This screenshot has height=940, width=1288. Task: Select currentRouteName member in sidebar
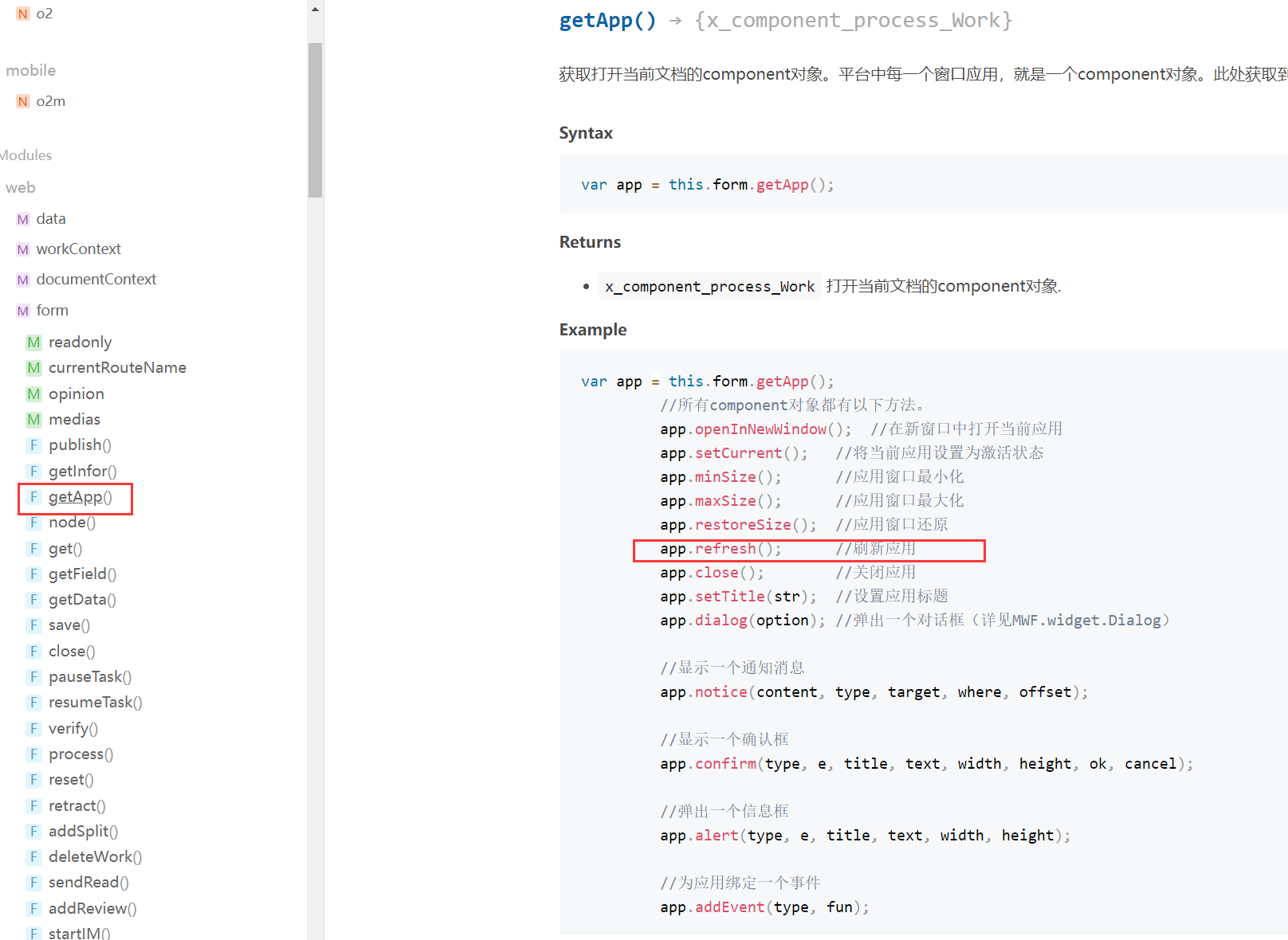click(117, 368)
